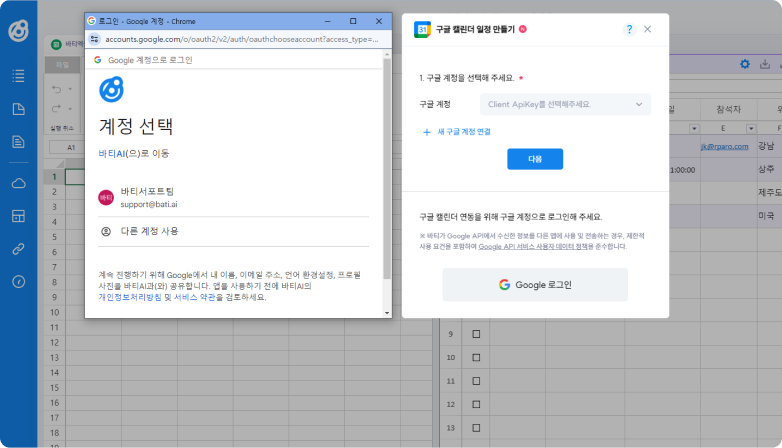Expand the redo history dropdown arrow
The width and height of the screenshot is (782, 448).
[70, 109]
